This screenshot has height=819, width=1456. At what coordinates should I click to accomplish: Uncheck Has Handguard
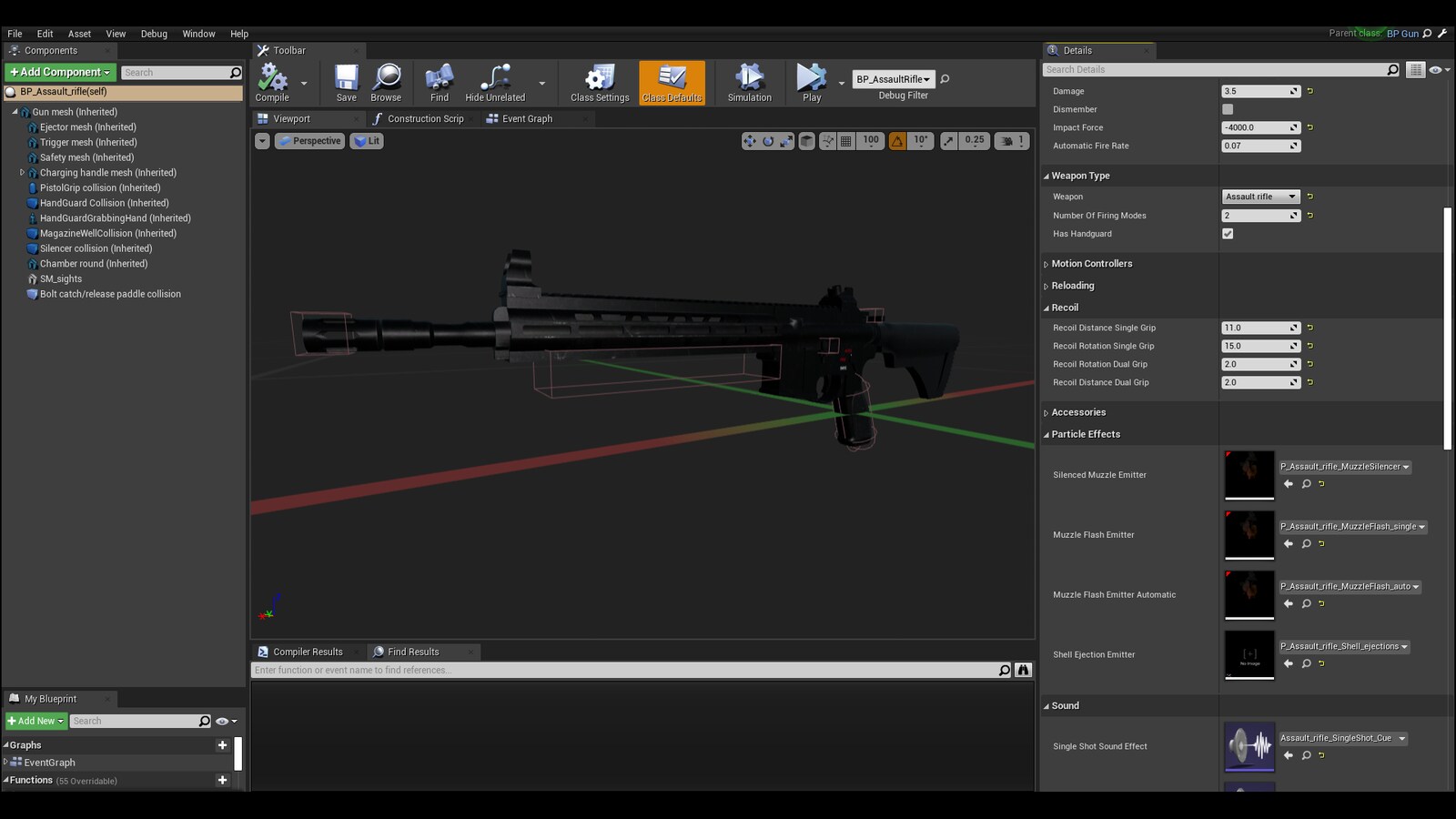[x=1228, y=233]
